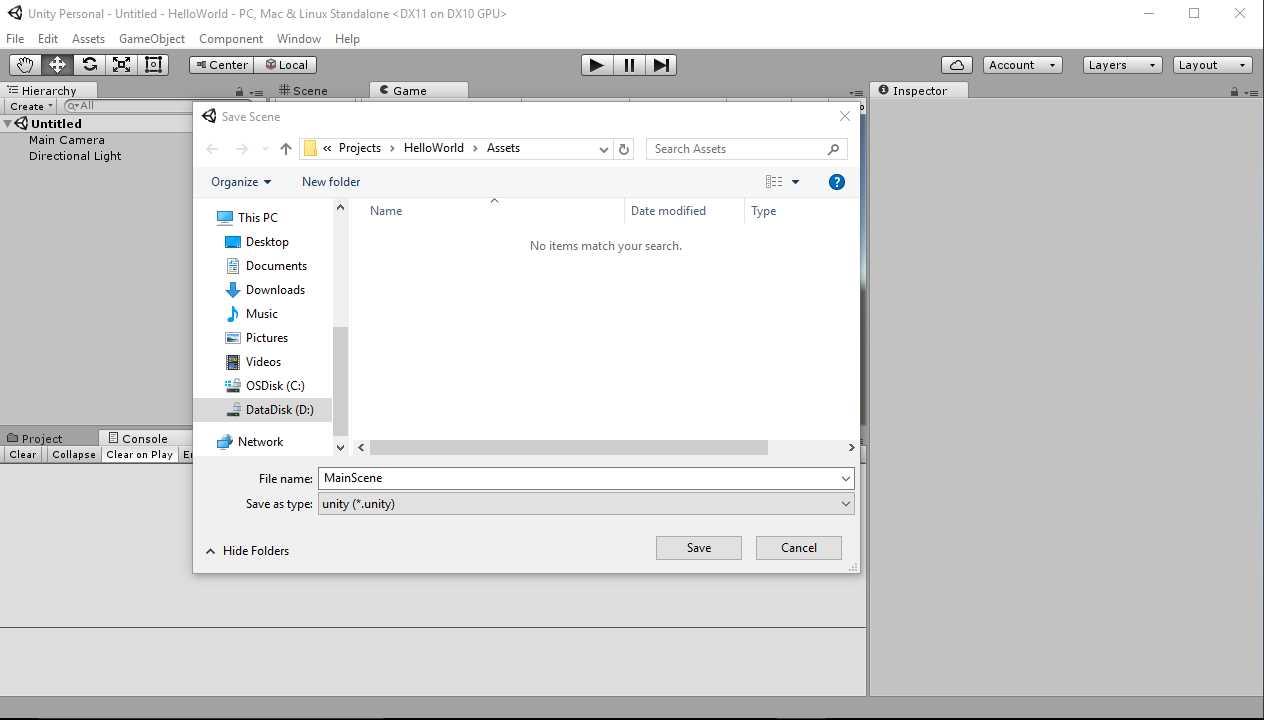Click Projects in the address path

[x=360, y=148]
